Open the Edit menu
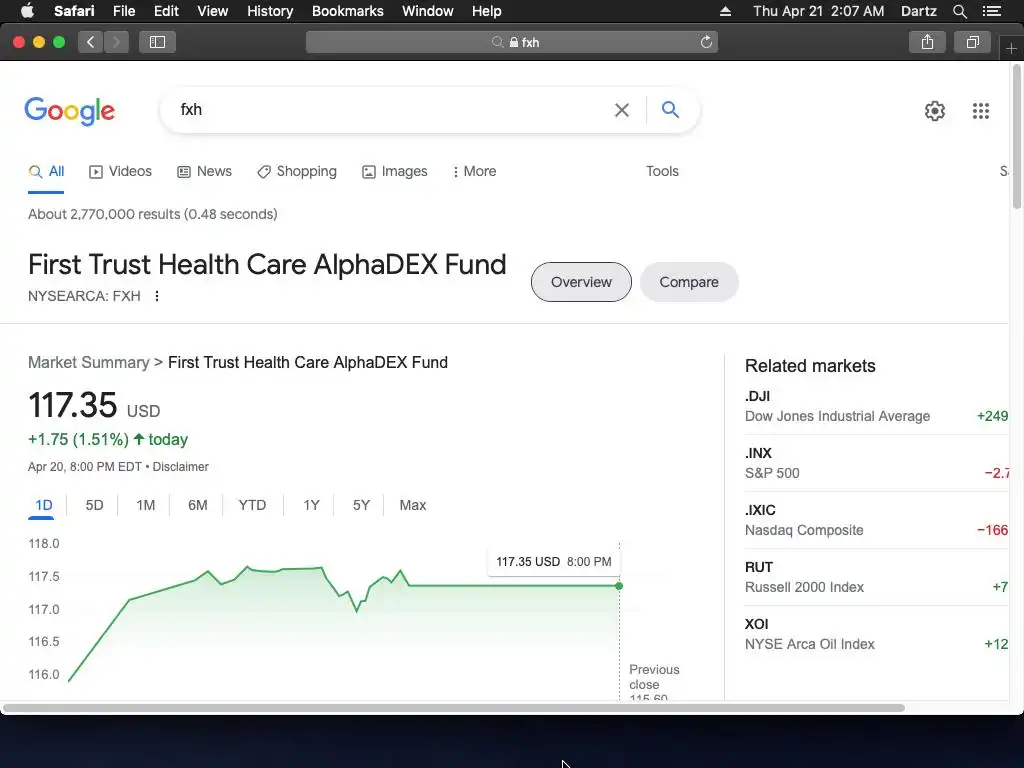The width and height of the screenshot is (1024, 768). [x=166, y=11]
